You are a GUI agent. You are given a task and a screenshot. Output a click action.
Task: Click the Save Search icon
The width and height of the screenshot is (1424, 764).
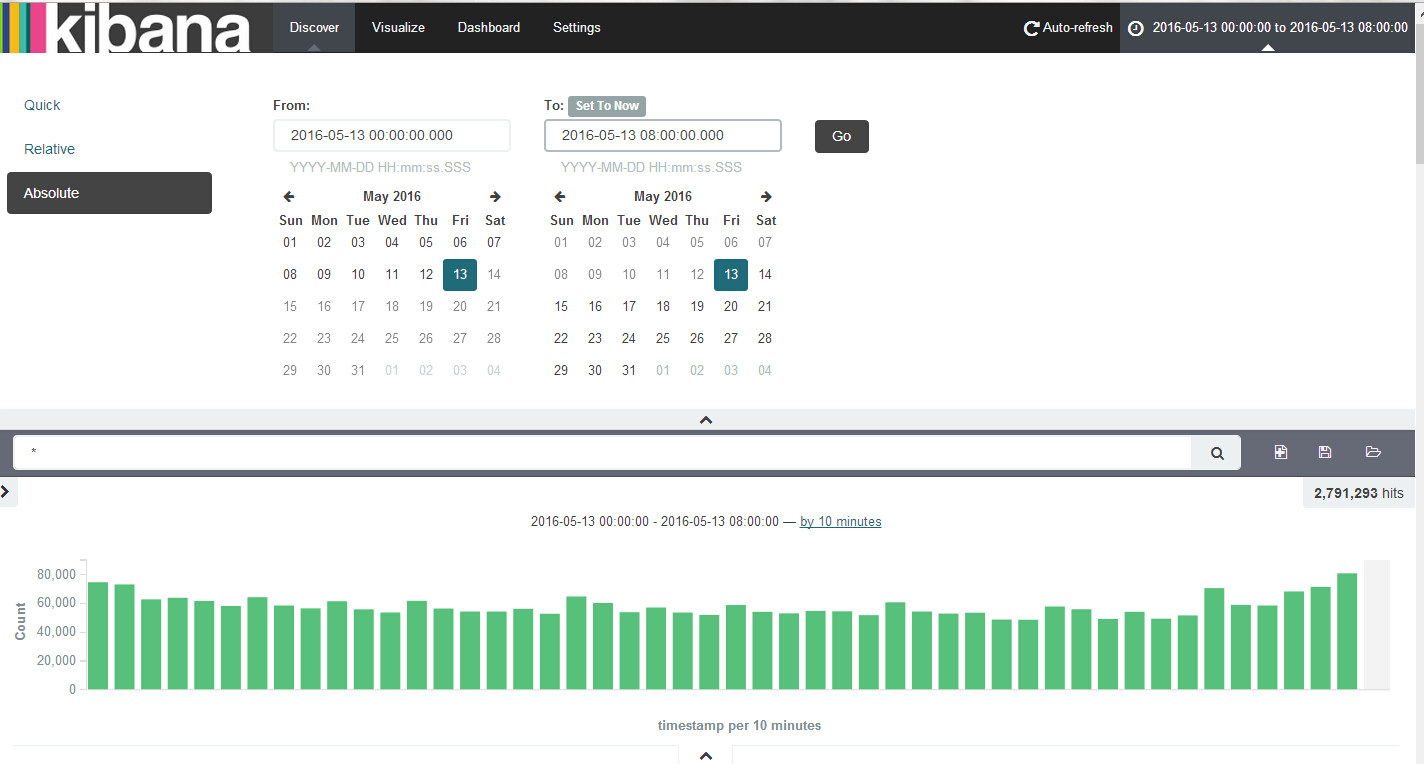(x=1325, y=452)
